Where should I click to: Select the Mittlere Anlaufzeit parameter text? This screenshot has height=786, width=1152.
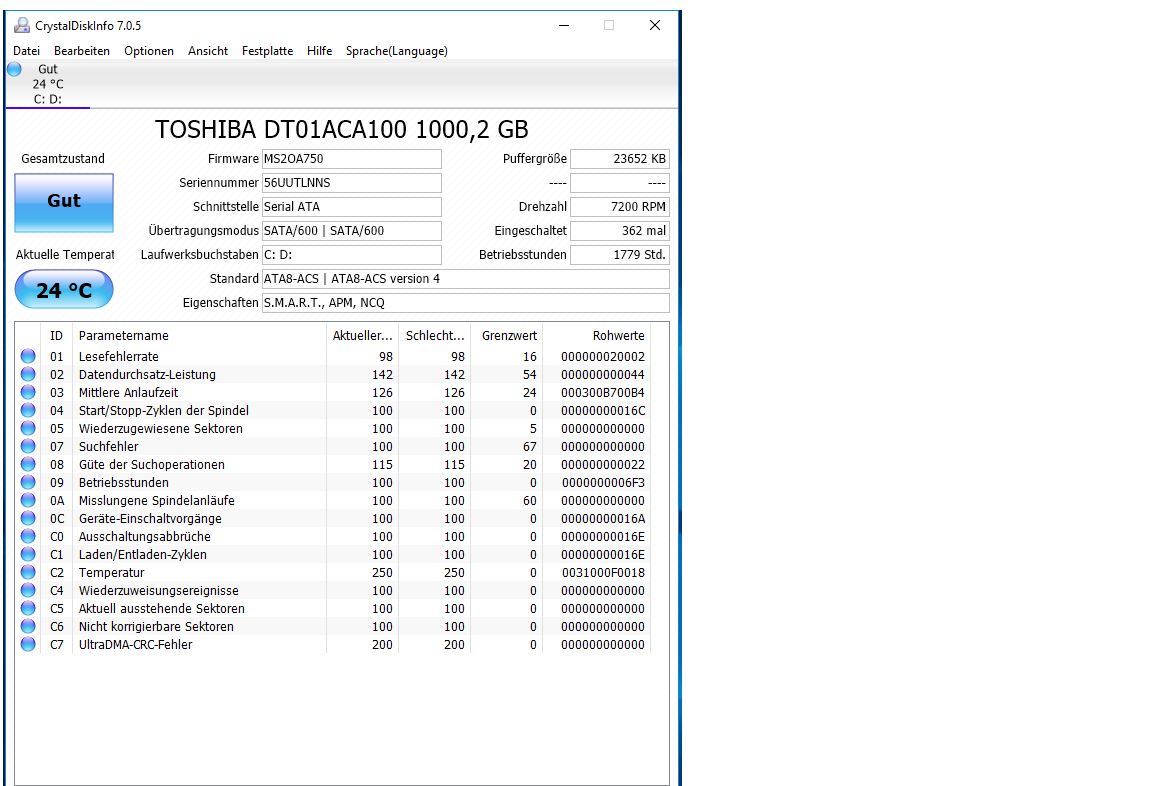pyautogui.click(x=129, y=392)
